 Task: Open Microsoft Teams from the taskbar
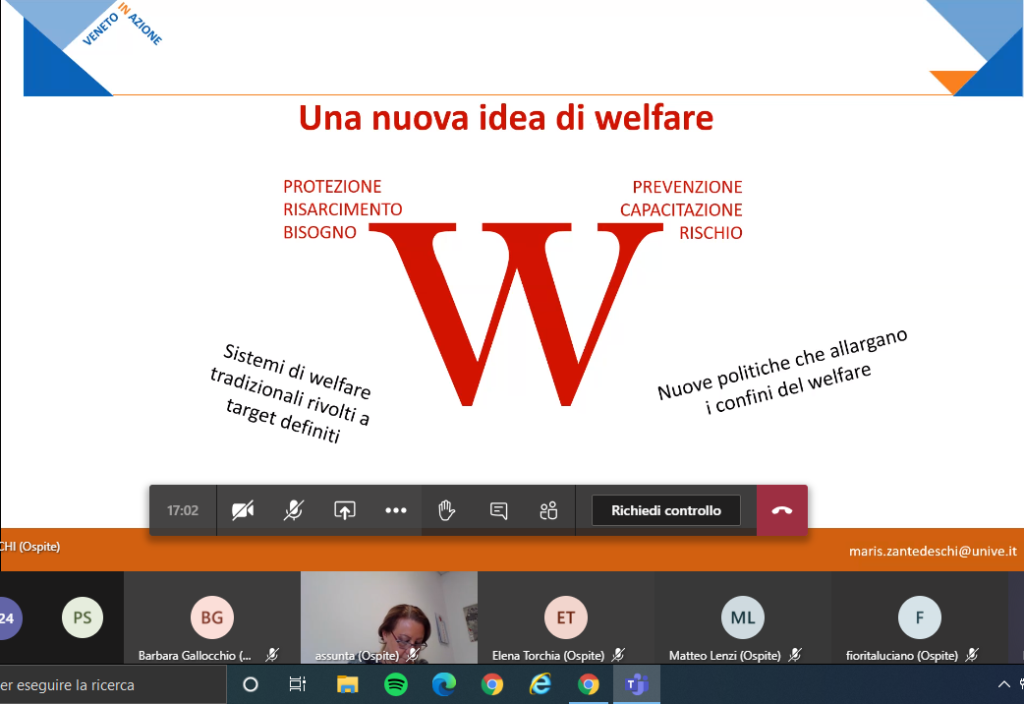point(636,685)
